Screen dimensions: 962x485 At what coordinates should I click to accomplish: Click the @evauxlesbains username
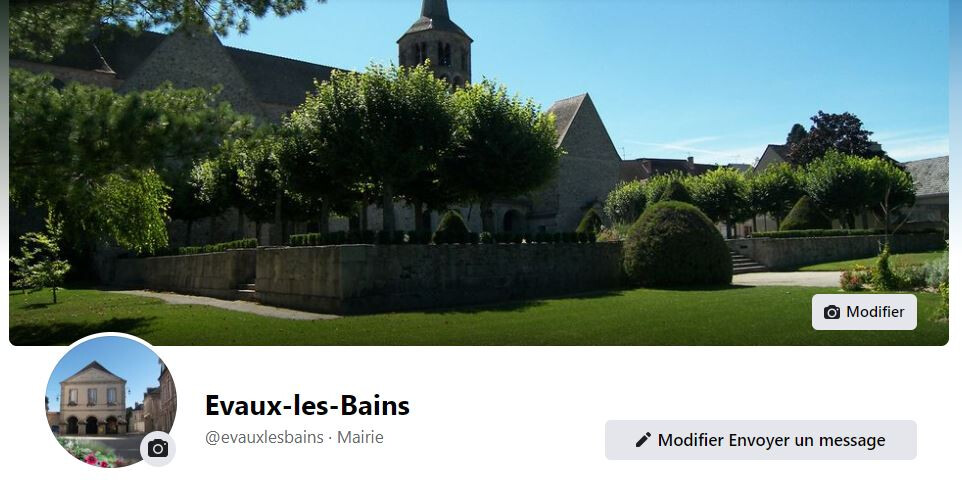[264, 437]
